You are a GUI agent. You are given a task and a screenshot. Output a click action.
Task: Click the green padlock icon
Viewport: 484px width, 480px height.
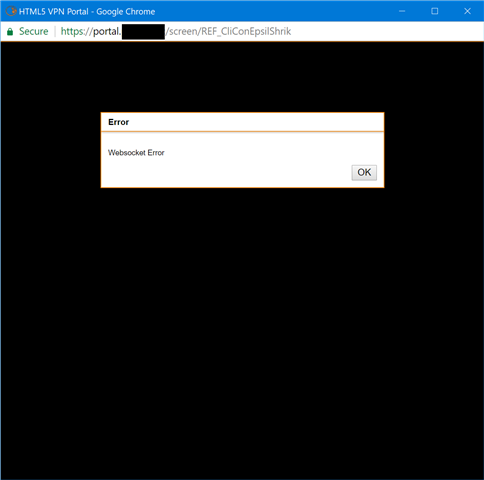(10, 32)
